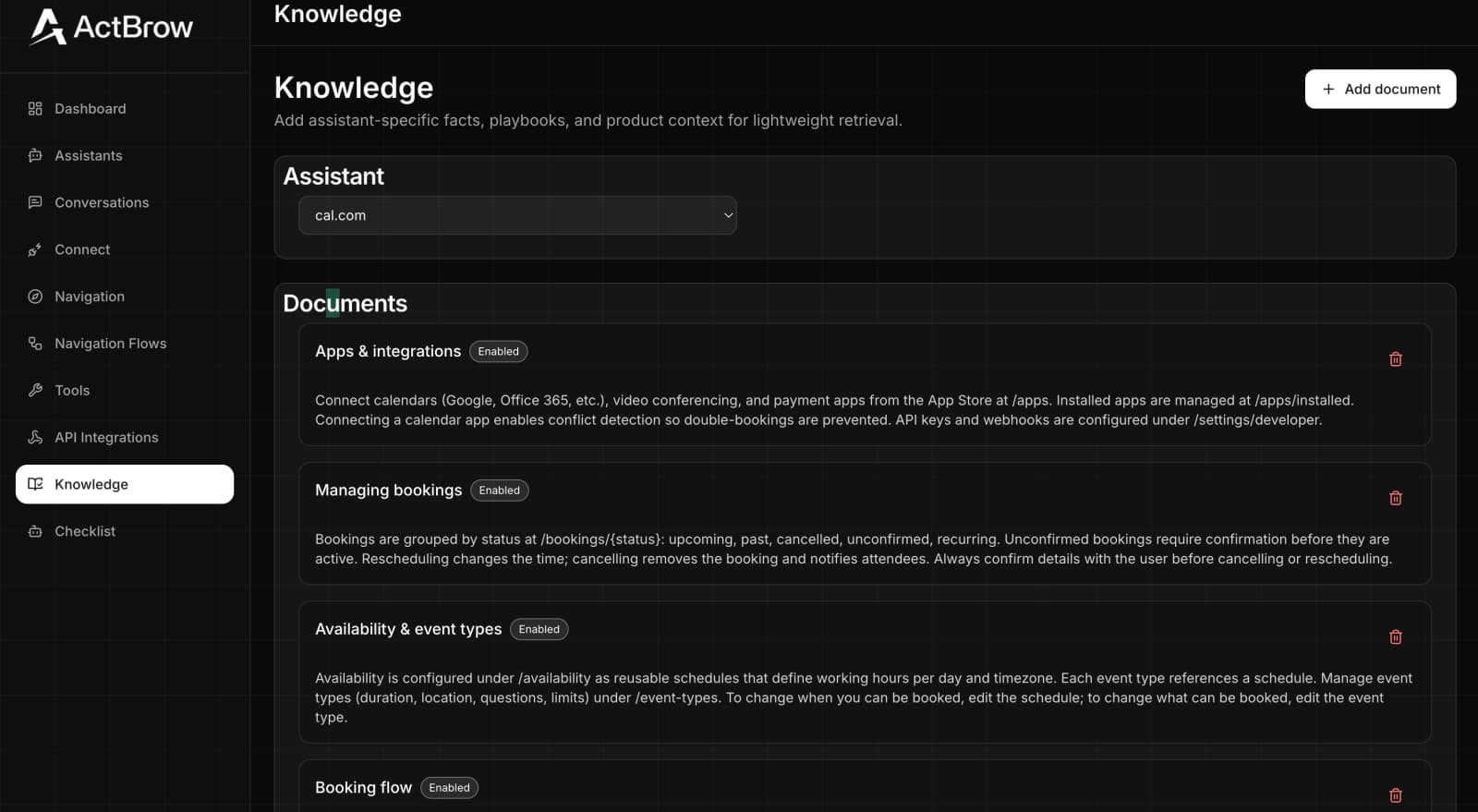1478x812 pixels.
Task: Click the Booking flow document title
Action: [x=363, y=788]
